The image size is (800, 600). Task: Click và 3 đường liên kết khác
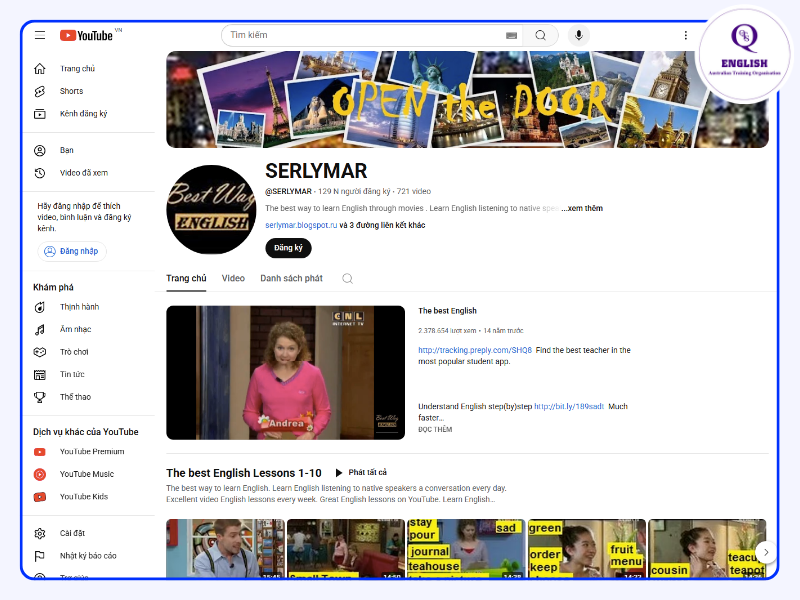[x=382, y=225]
